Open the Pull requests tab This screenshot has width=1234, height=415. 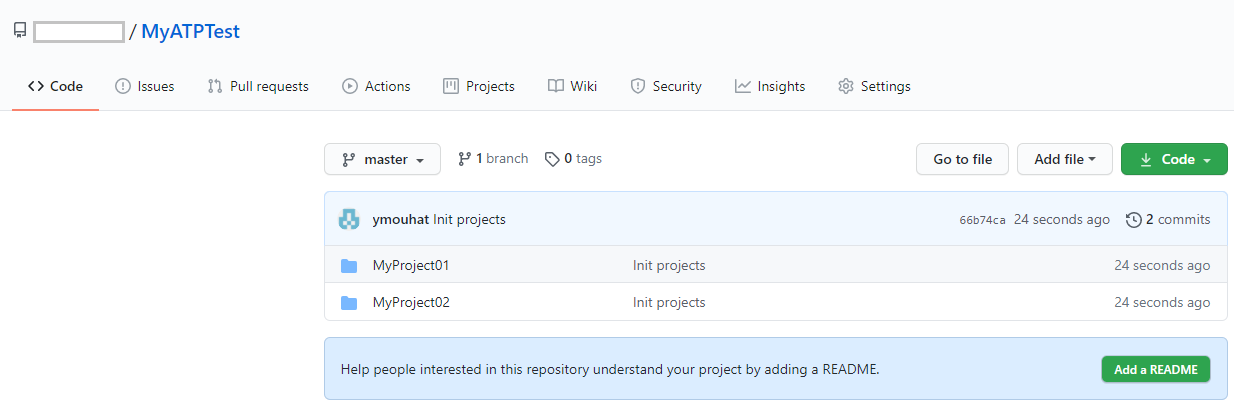pyautogui.click(x=258, y=87)
